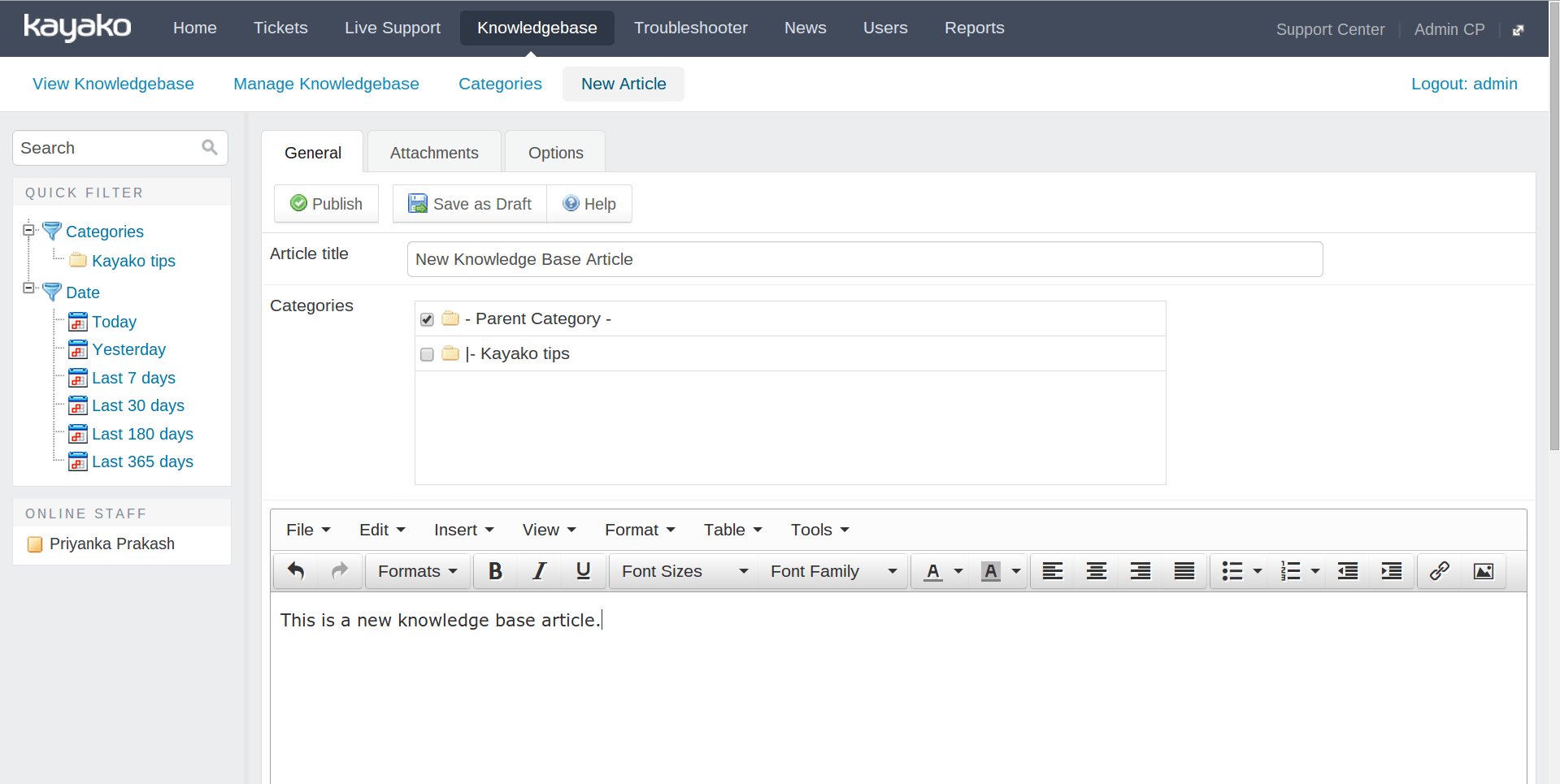Screen dimensions: 1560x784
Task: Open text color picker arrow
Action: tap(958, 571)
